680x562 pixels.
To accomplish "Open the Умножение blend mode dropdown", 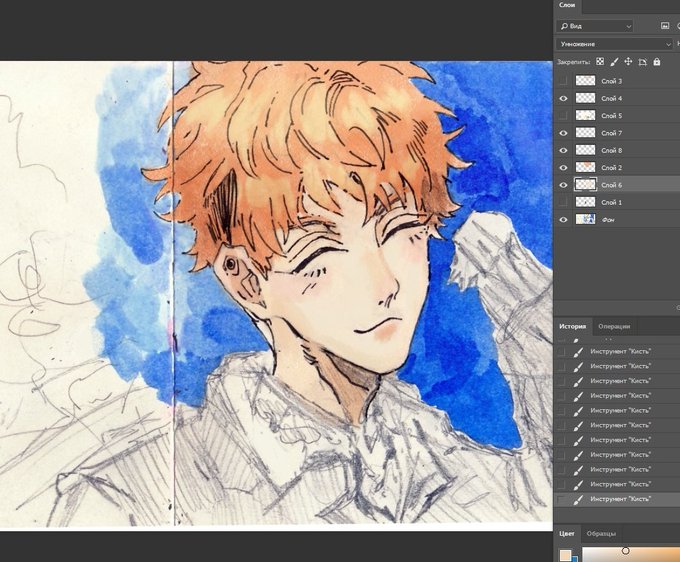I will coord(614,44).
